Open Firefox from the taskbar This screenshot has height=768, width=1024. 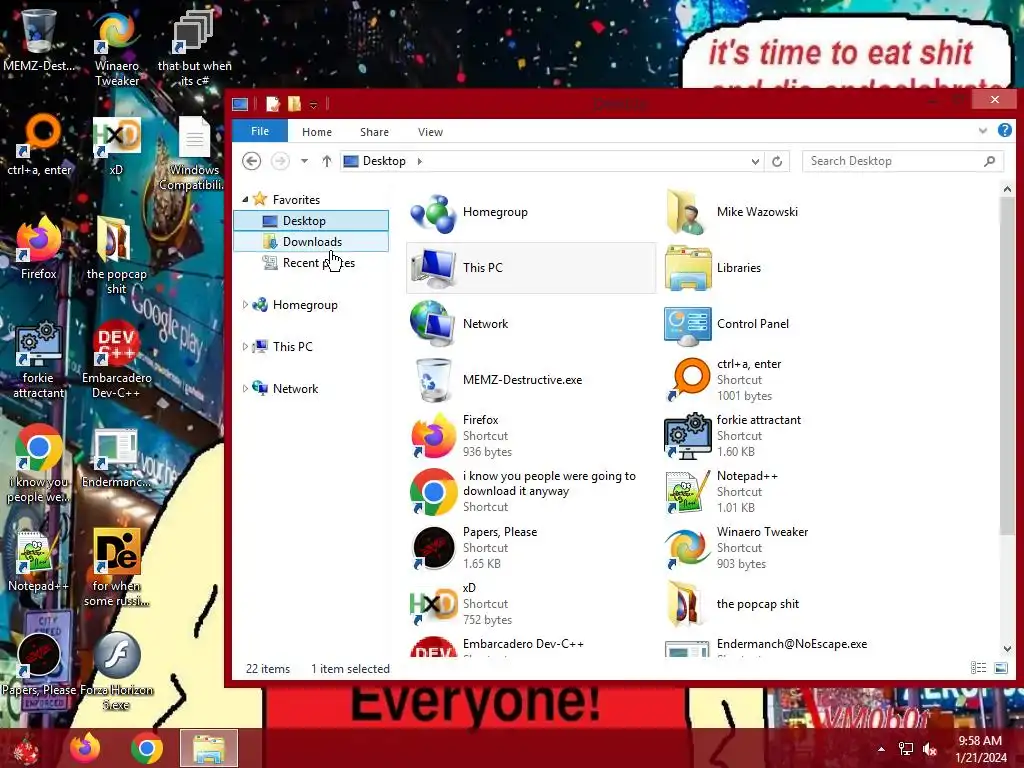(86, 748)
